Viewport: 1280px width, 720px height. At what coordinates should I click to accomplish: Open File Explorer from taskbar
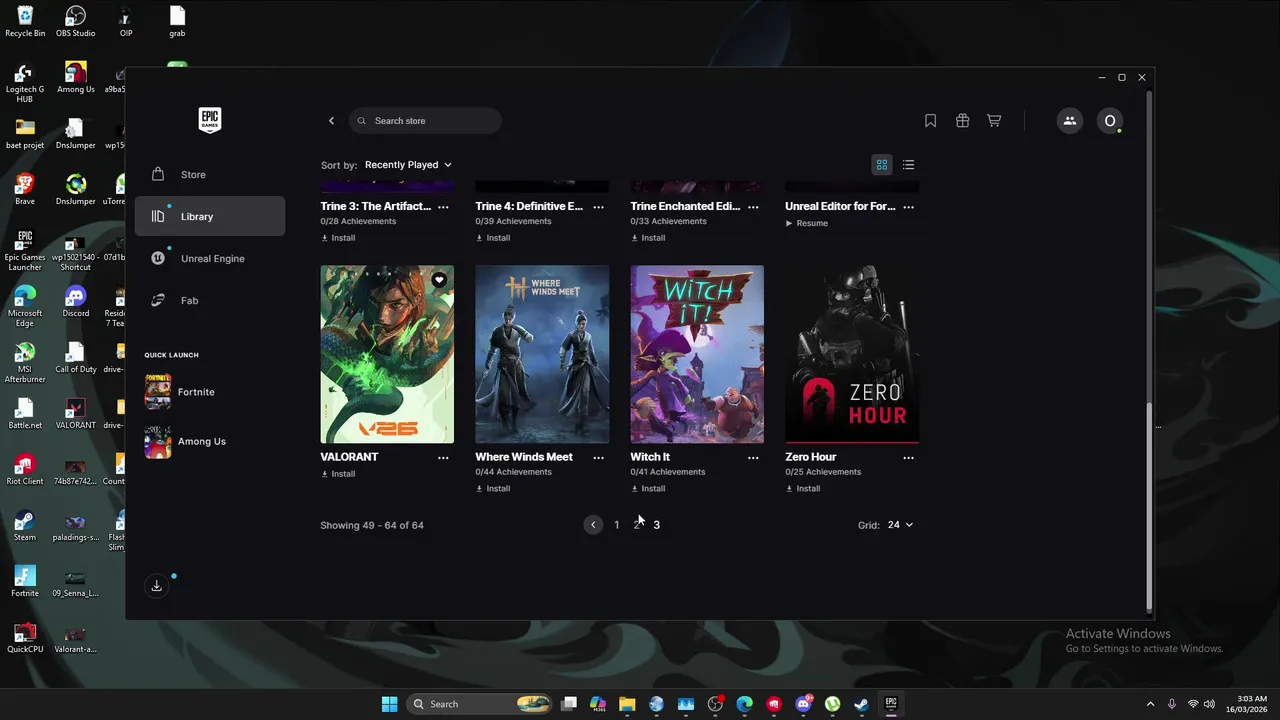coord(627,704)
